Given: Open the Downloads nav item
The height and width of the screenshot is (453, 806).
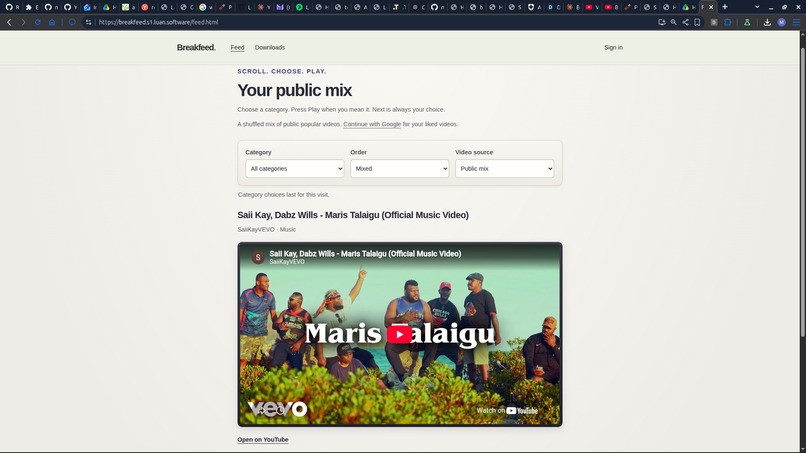Looking at the screenshot, I should (x=270, y=47).
